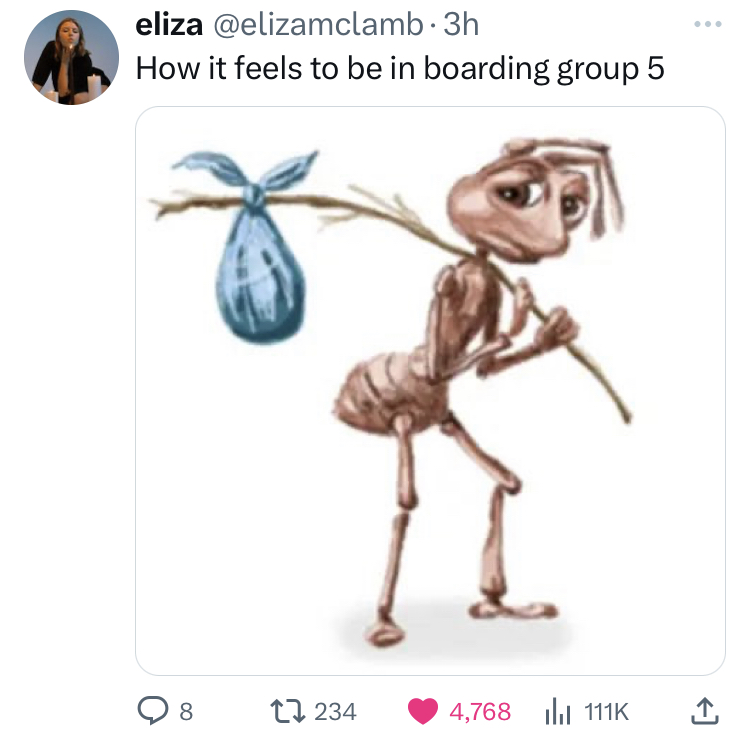
Task: Click the tweet text about boarding group 5
Action: 400,68
